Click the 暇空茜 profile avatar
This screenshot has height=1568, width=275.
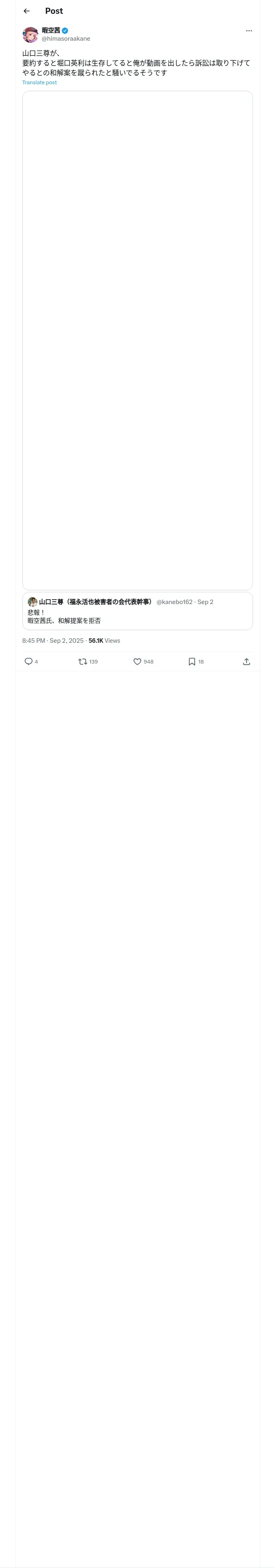(31, 35)
